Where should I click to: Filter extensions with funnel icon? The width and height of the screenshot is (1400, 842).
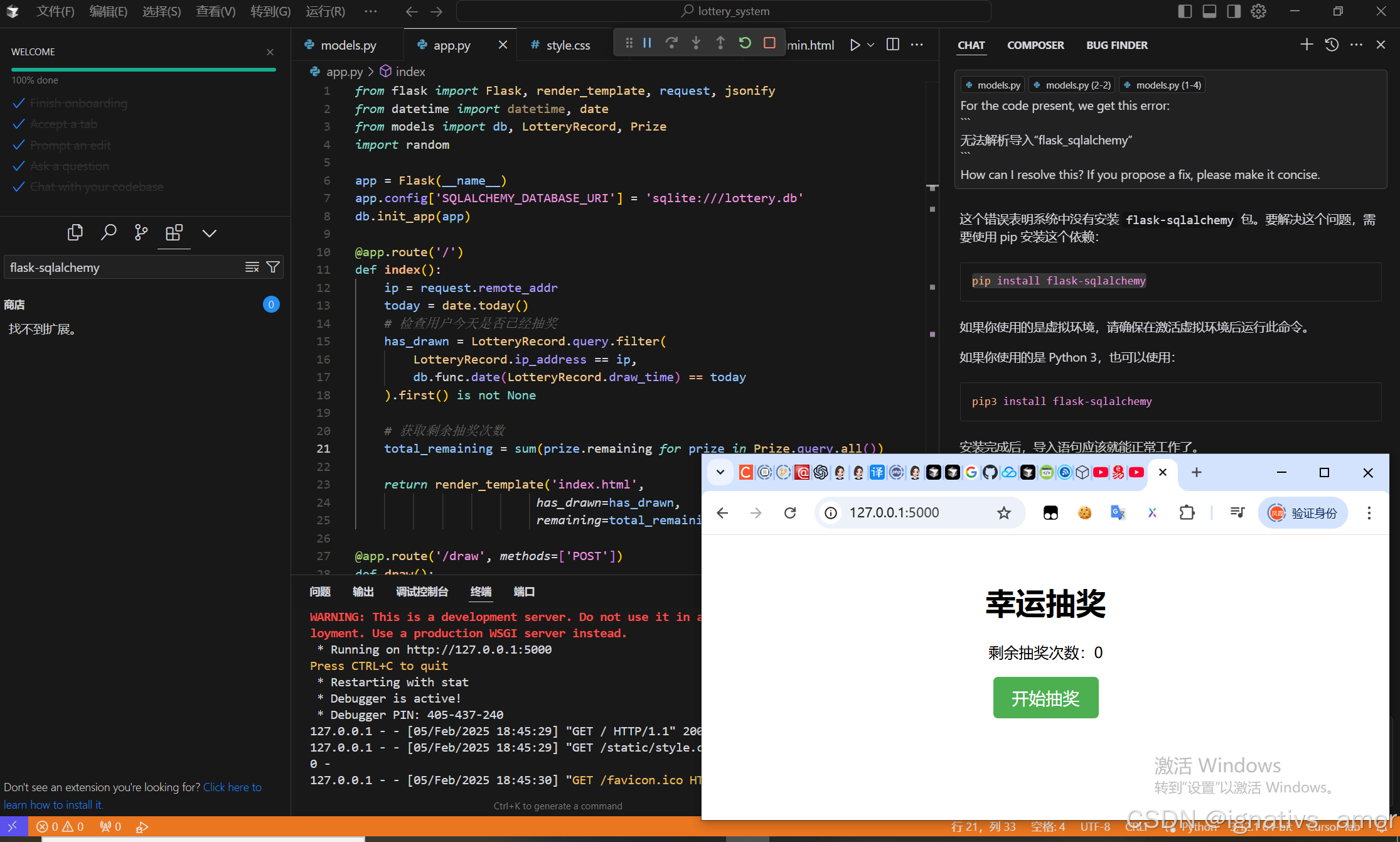pos(273,267)
